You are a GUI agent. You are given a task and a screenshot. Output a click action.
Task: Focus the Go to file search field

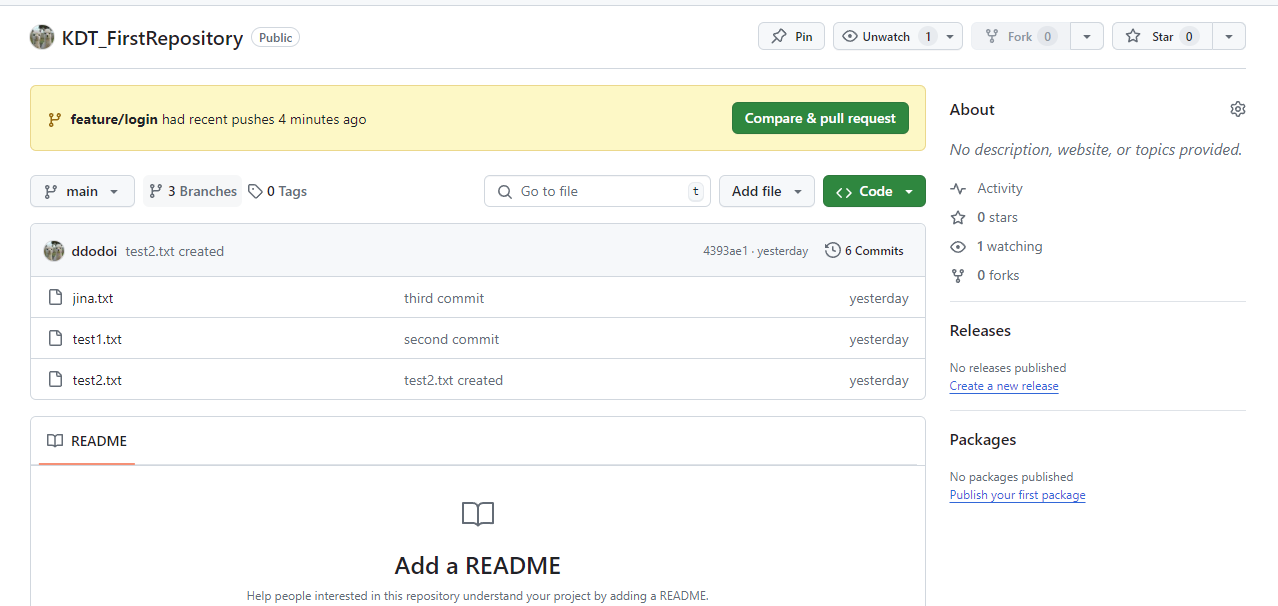(x=598, y=191)
